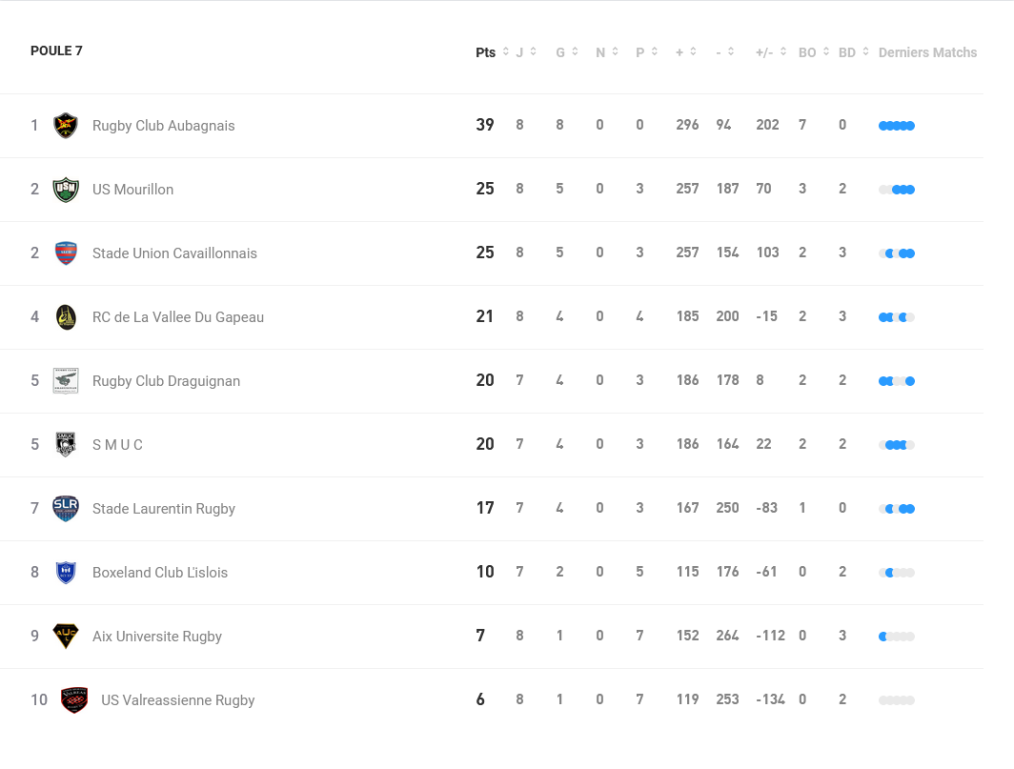Click the S M U C club logo
The height and width of the screenshot is (769, 1014).
tap(66, 445)
